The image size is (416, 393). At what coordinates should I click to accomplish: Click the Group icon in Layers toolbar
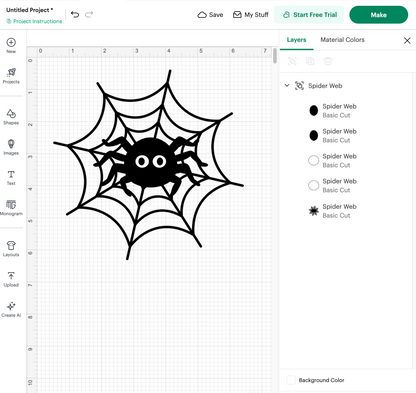[x=292, y=61]
